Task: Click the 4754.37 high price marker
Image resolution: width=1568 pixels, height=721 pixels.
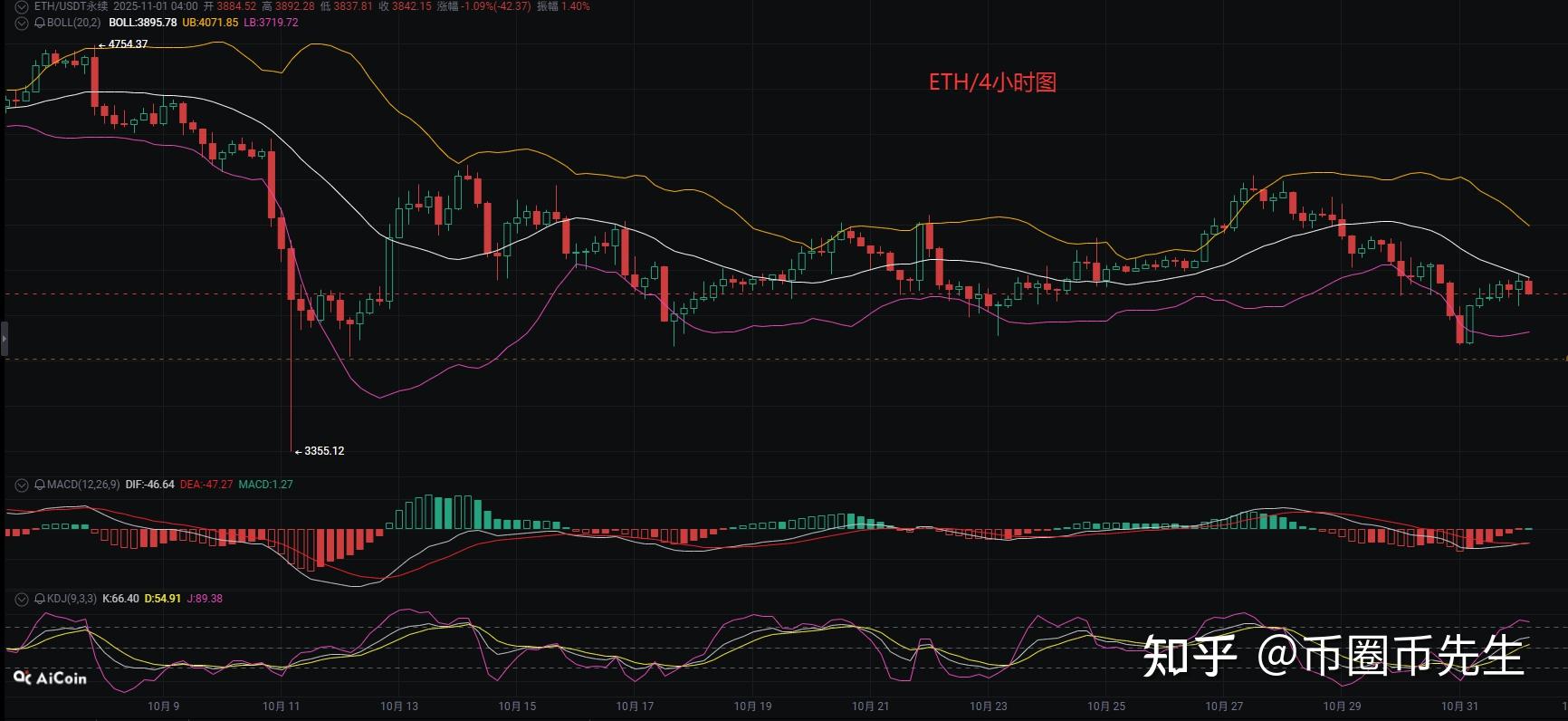Action: click(127, 44)
